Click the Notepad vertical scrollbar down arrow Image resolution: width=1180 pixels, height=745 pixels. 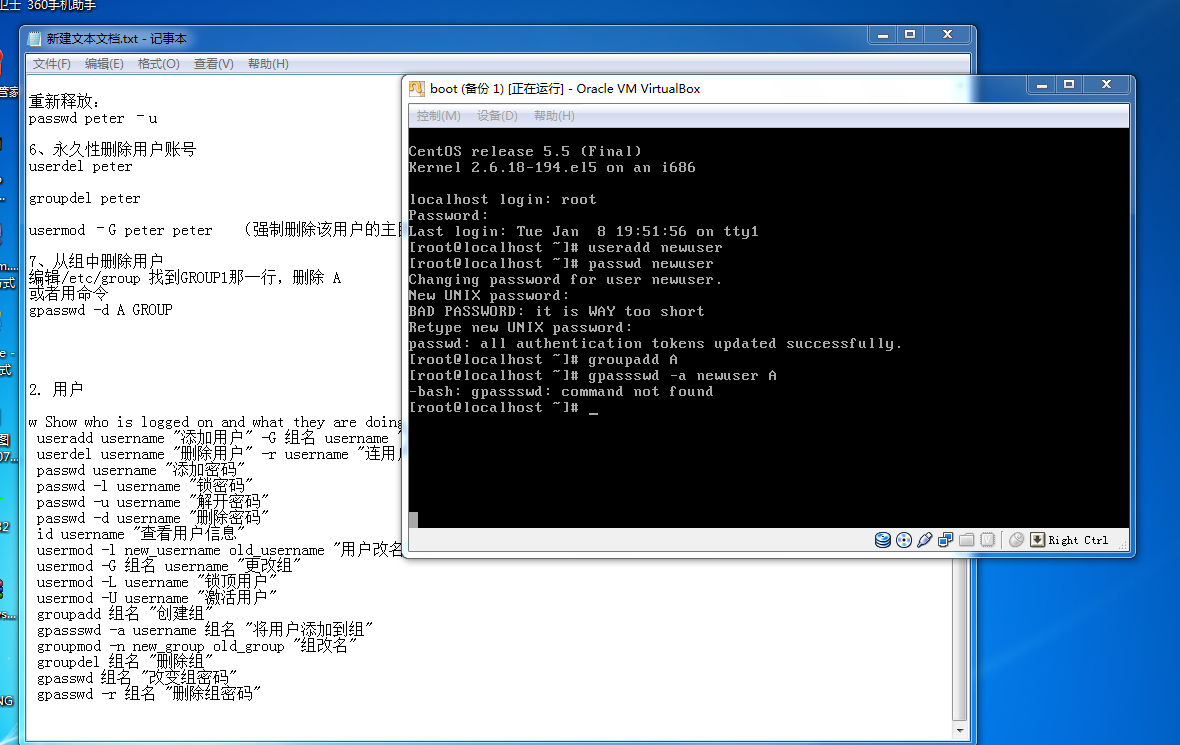tap(960, 730)
